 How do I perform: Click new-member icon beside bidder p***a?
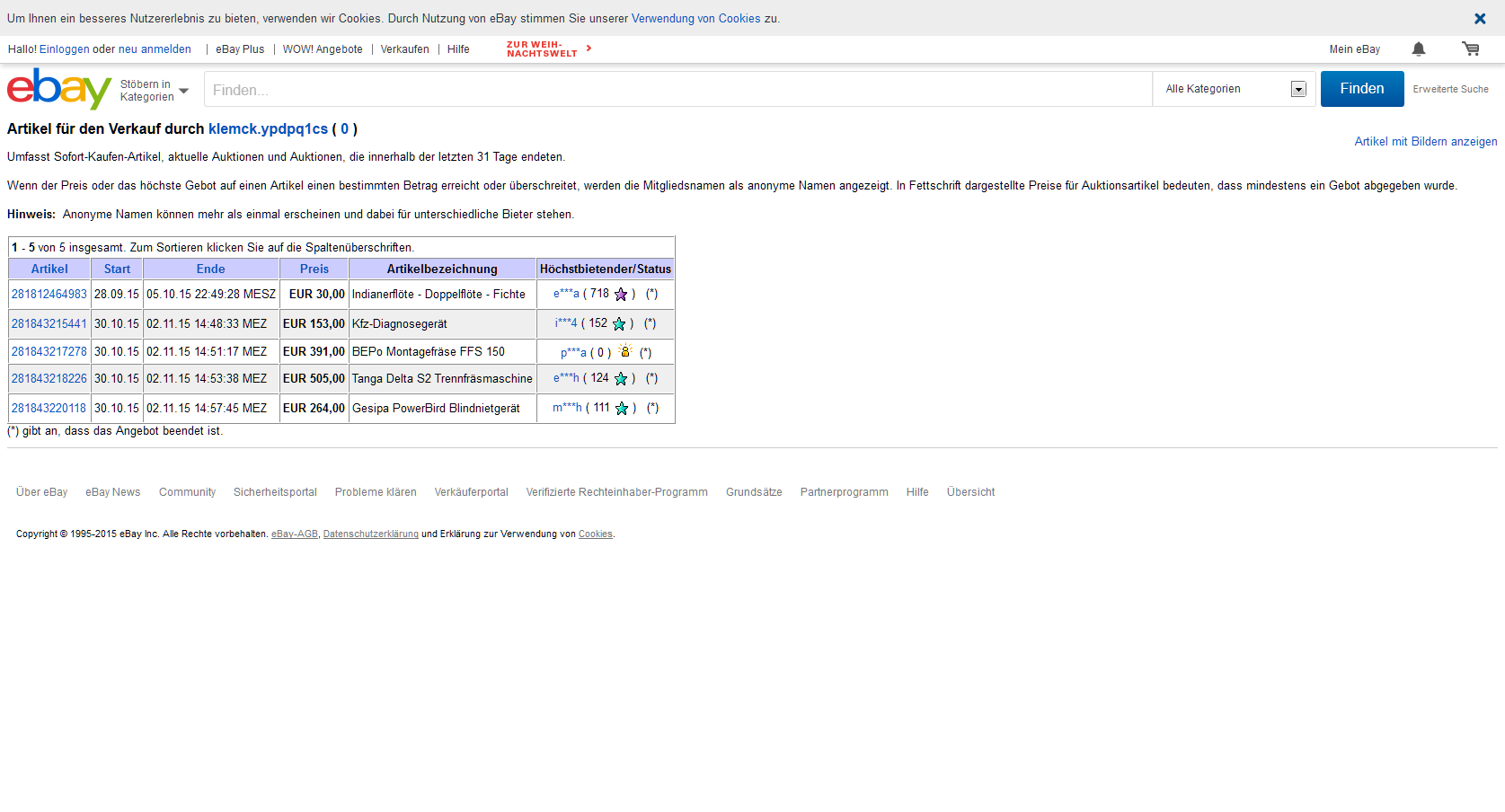coord(625,351)
